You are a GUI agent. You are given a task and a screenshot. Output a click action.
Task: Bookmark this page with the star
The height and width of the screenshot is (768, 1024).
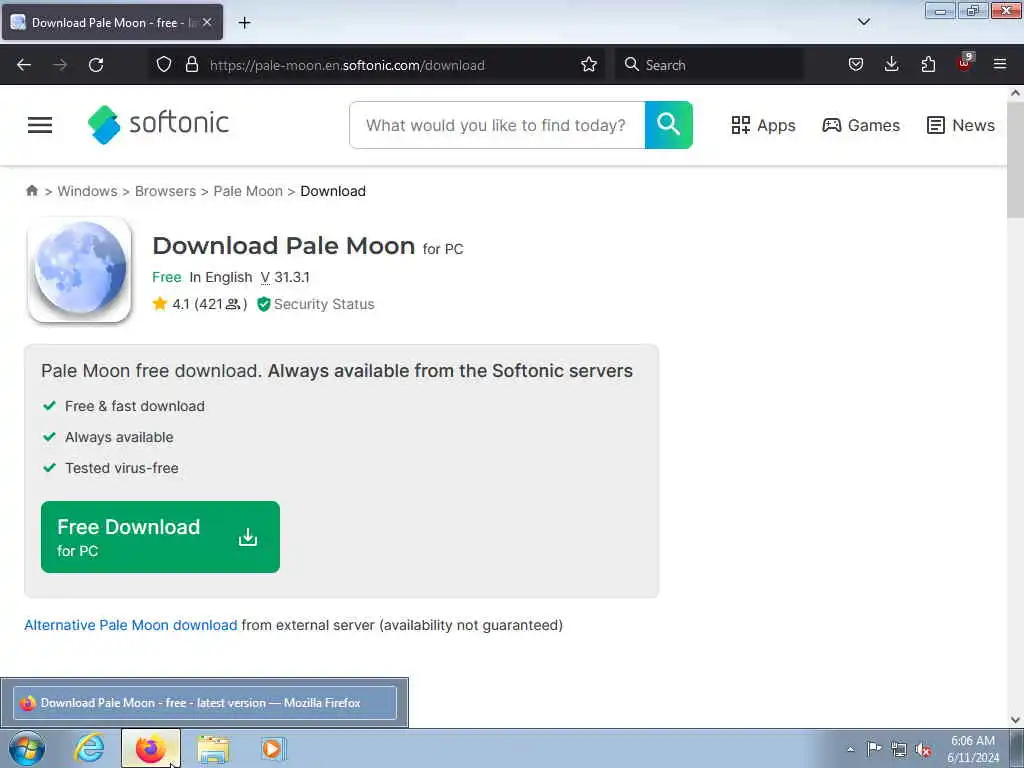[x=588, y=65]
